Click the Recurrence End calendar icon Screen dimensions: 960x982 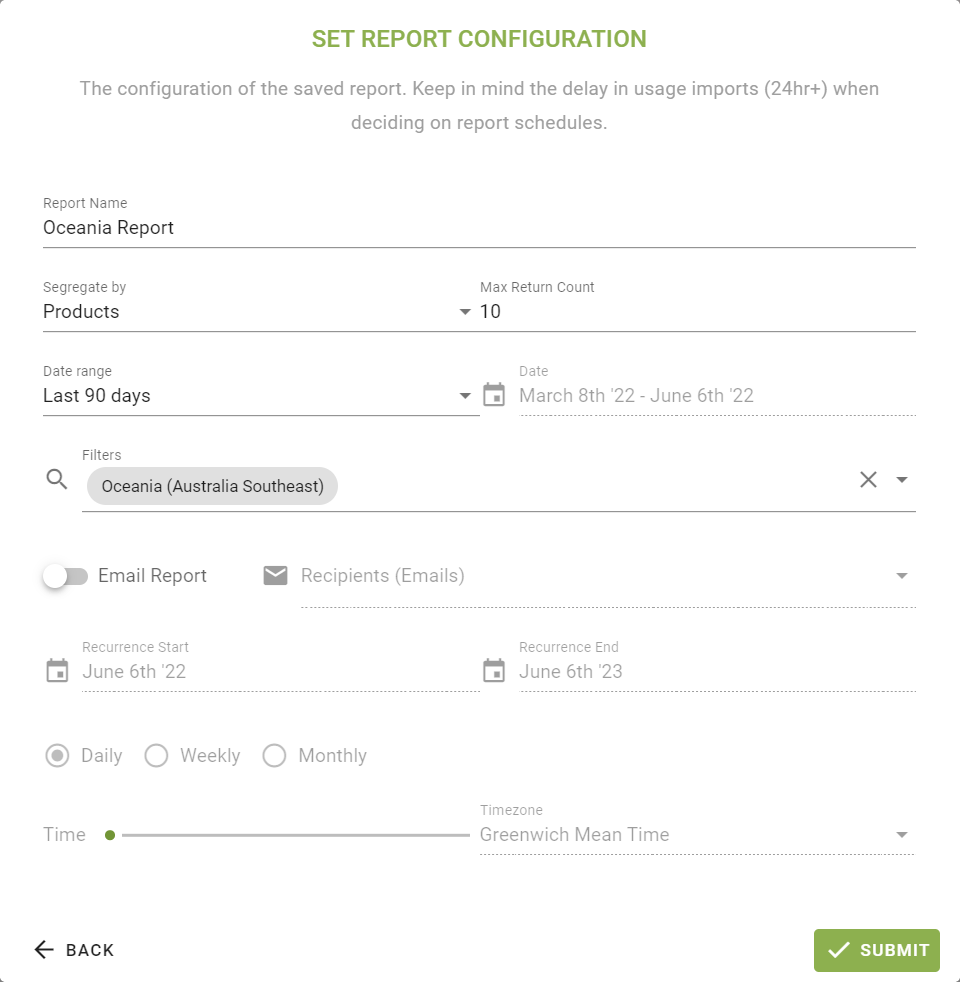click(x=494, y=671)
